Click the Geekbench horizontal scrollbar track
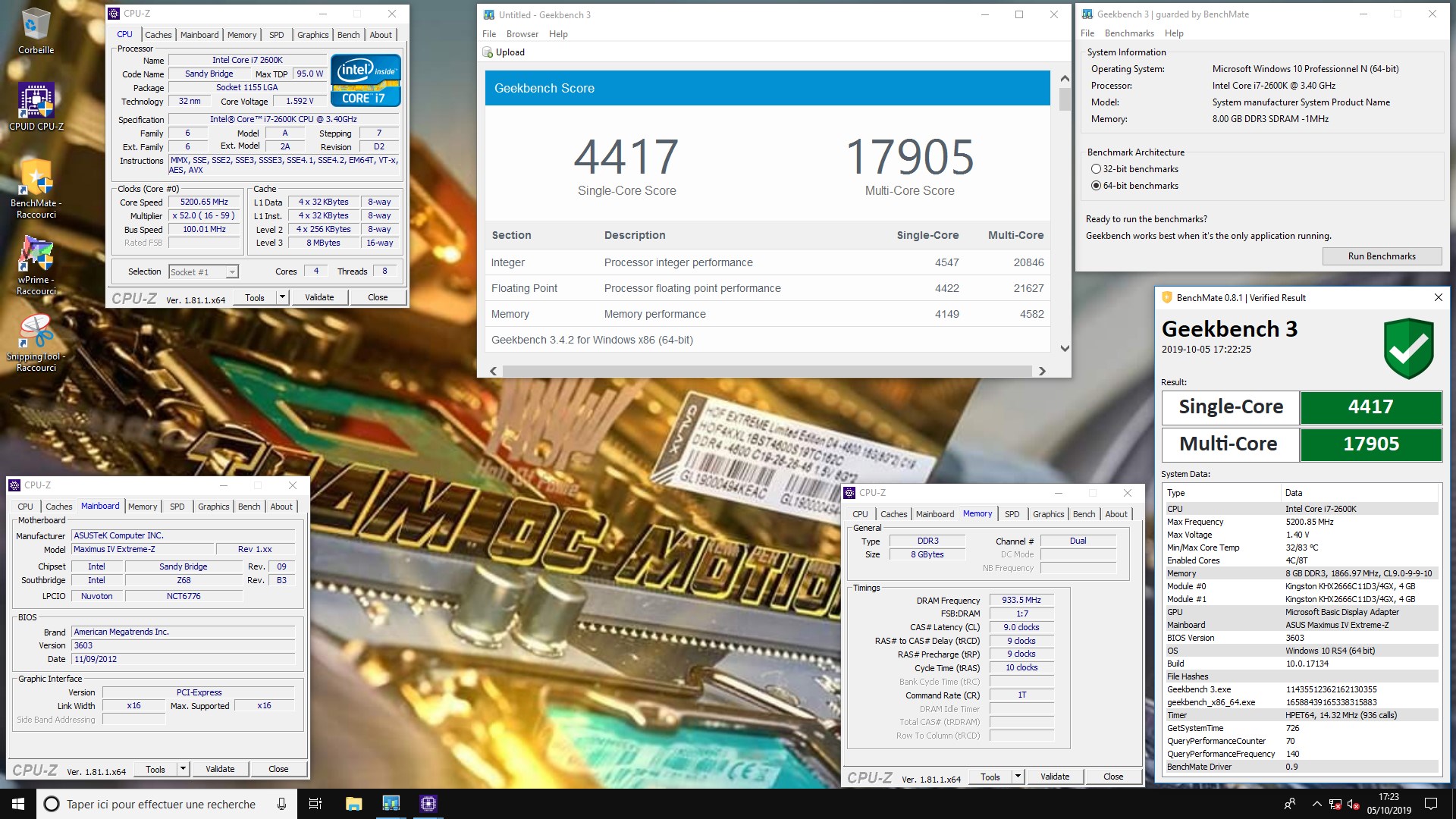 pyautogui.click(x=767, y=371)
